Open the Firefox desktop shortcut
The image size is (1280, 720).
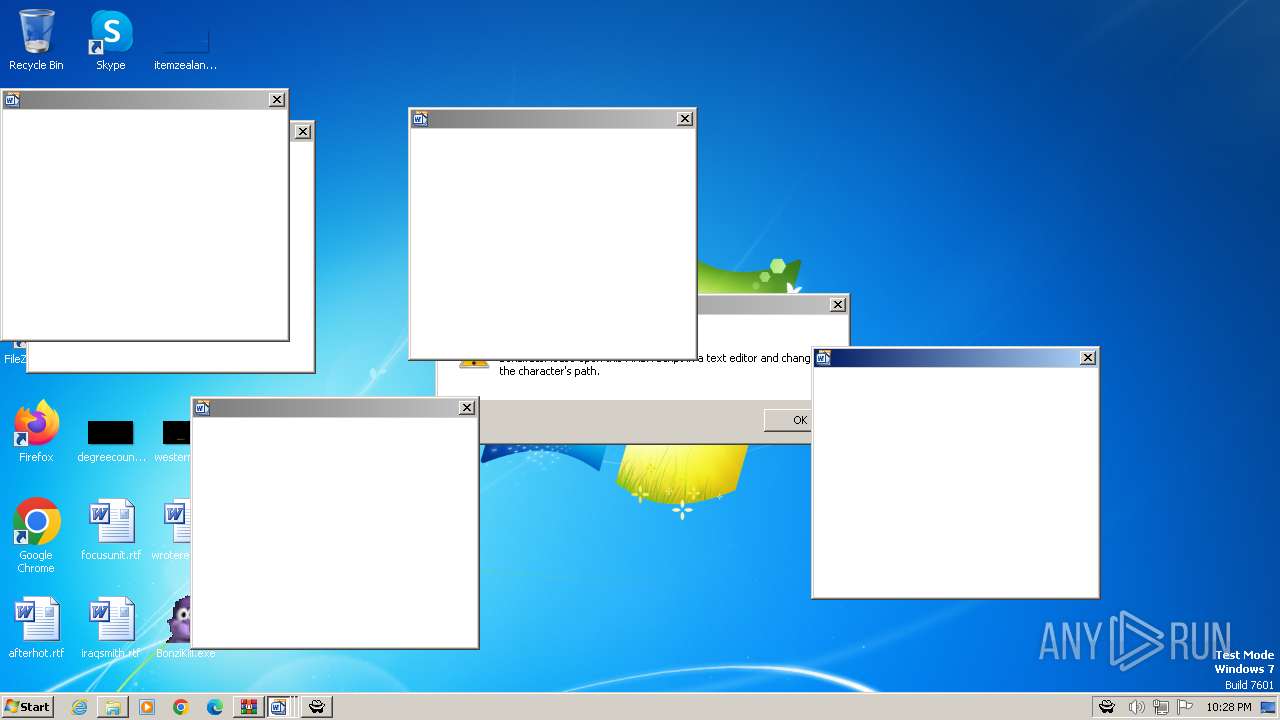tap(36, 432)
